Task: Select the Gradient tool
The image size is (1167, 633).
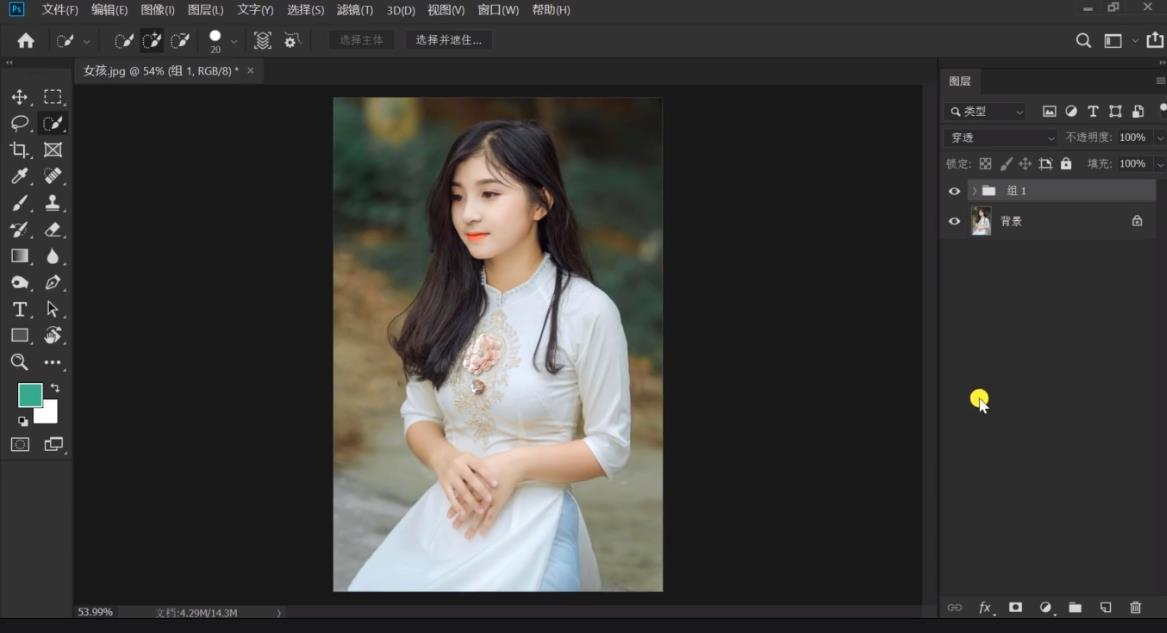Action: 19,255
